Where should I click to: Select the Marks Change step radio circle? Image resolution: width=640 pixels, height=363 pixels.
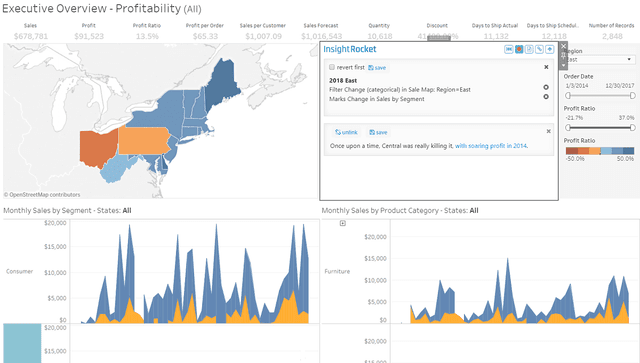546,97
